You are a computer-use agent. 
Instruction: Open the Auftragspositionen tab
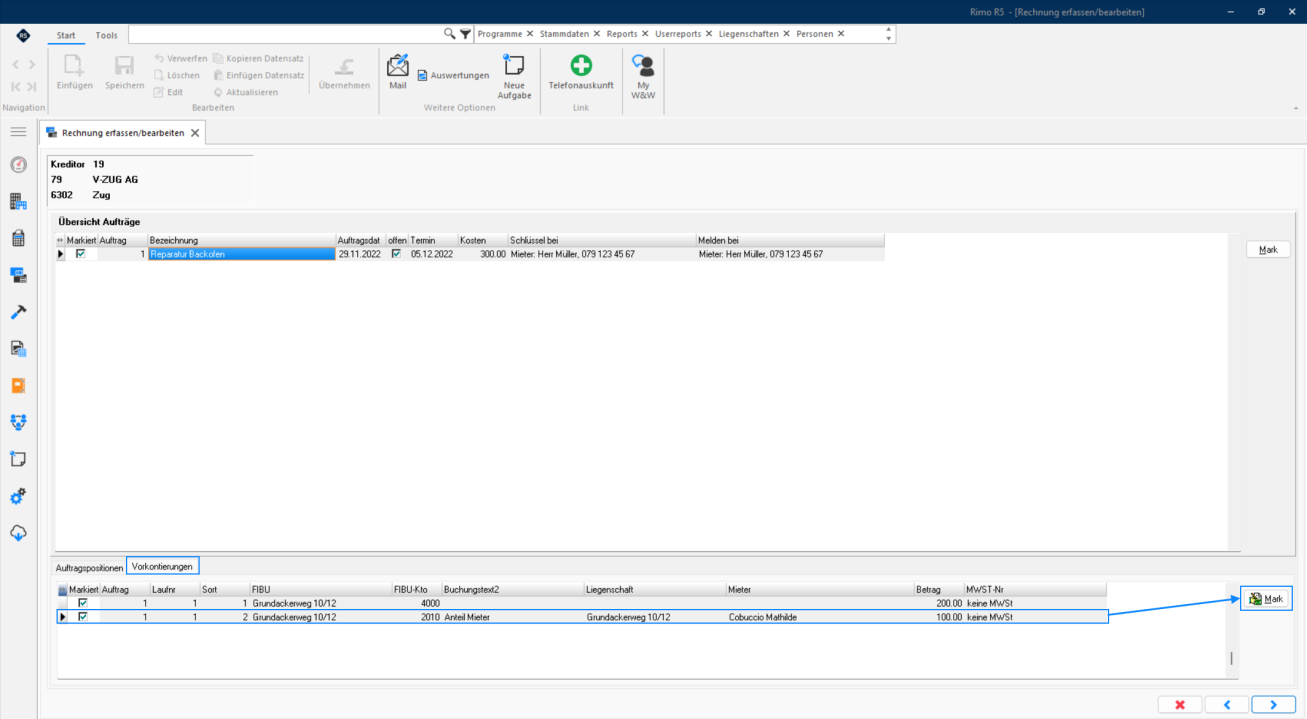[89, 567]
